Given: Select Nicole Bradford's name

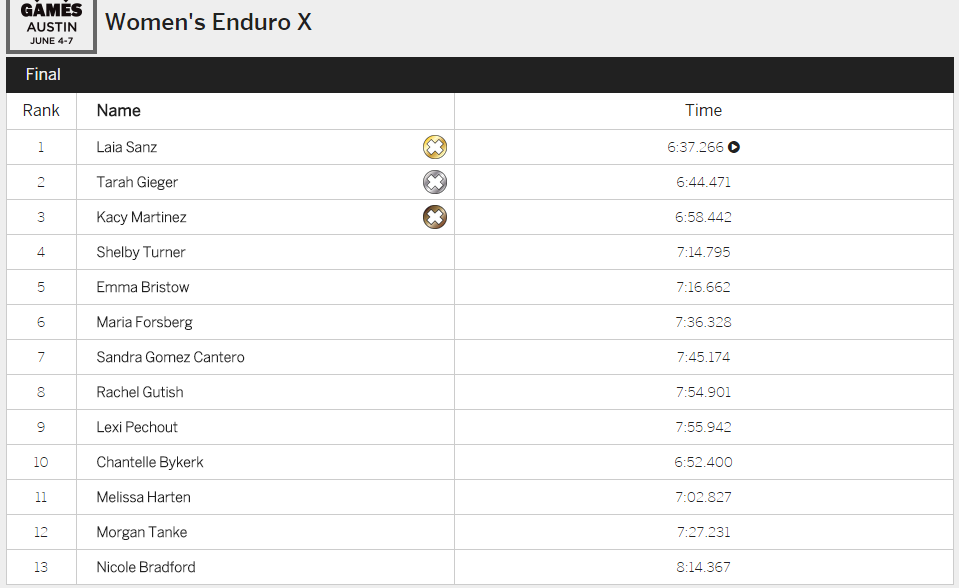Looking at the screenshot, I should pos(146,567).
